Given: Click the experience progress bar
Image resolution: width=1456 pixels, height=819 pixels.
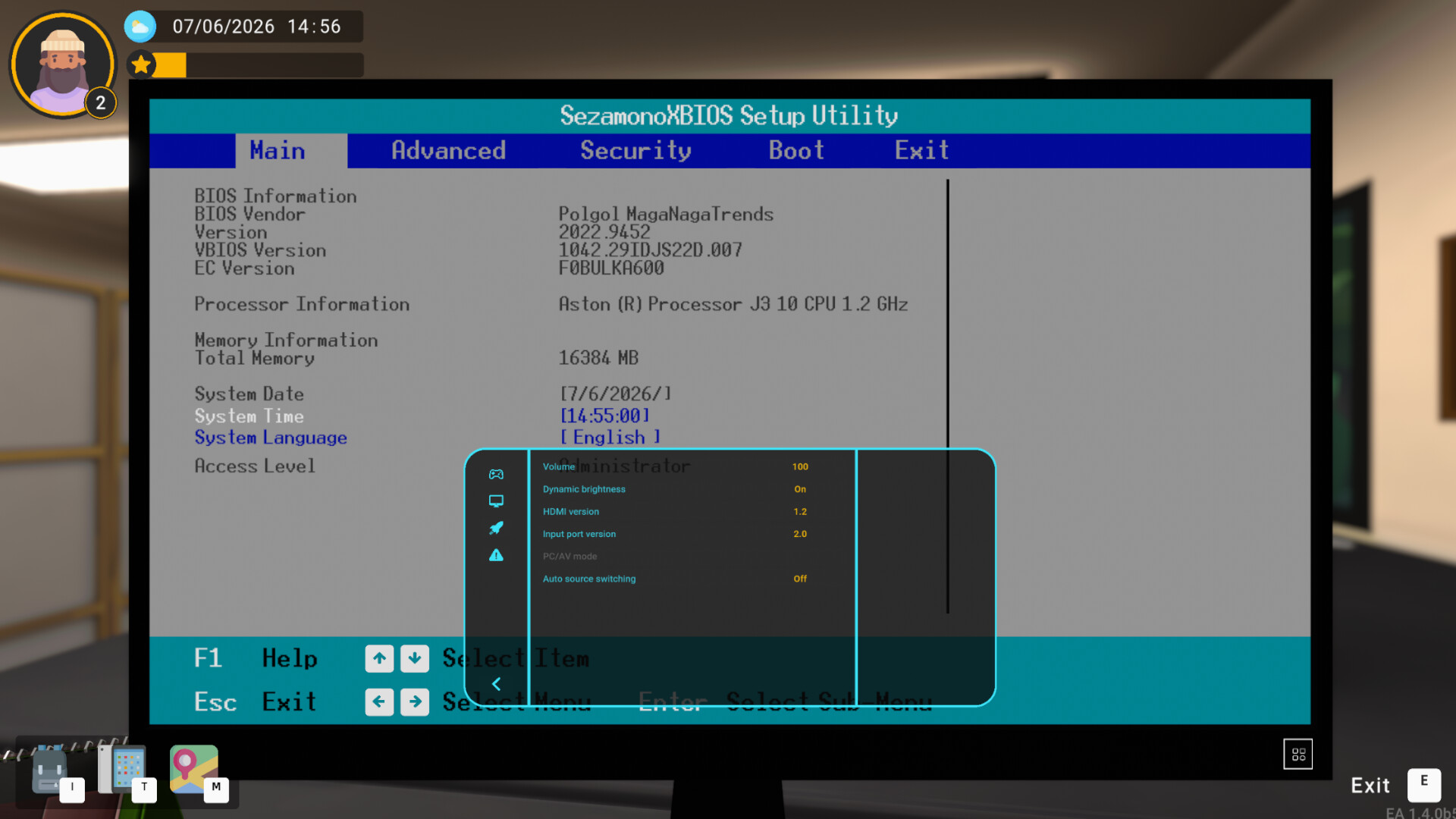Looking at the screenshot, I should pyautogui.click(x=259, y=65).
